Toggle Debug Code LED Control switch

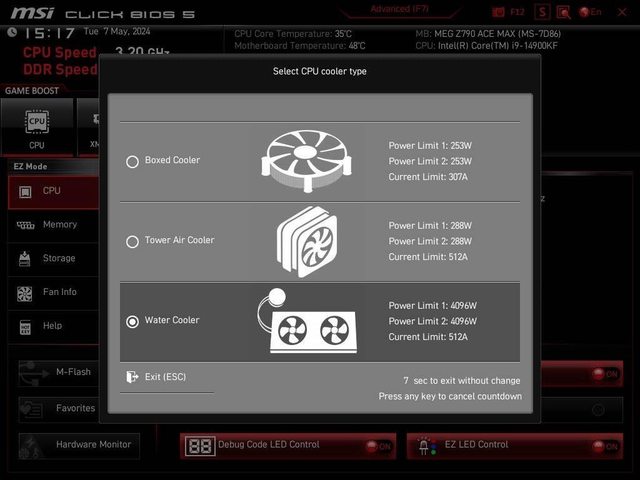click(x=378, y=447)
